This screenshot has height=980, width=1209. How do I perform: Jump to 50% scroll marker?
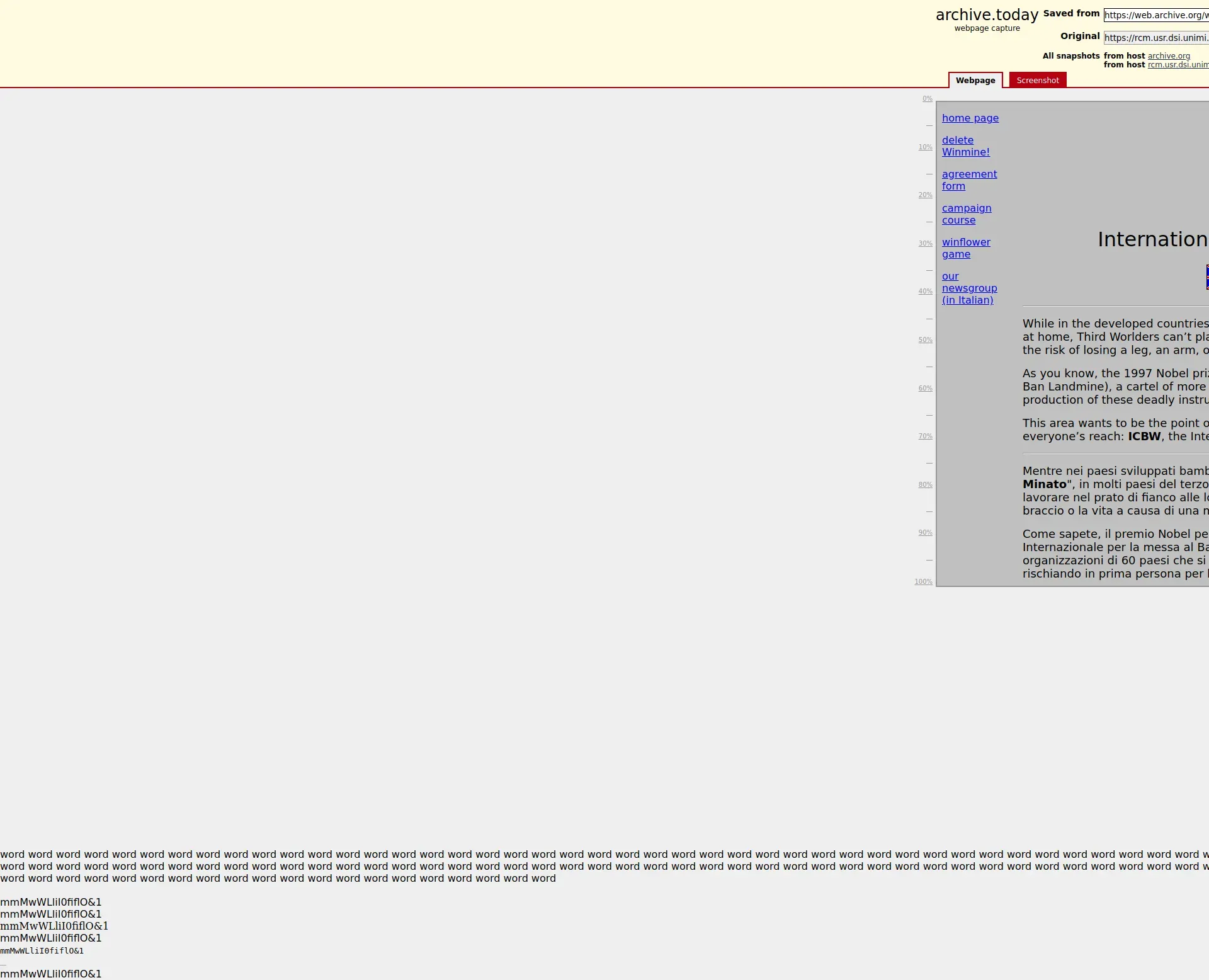click(x=925, y=340)
